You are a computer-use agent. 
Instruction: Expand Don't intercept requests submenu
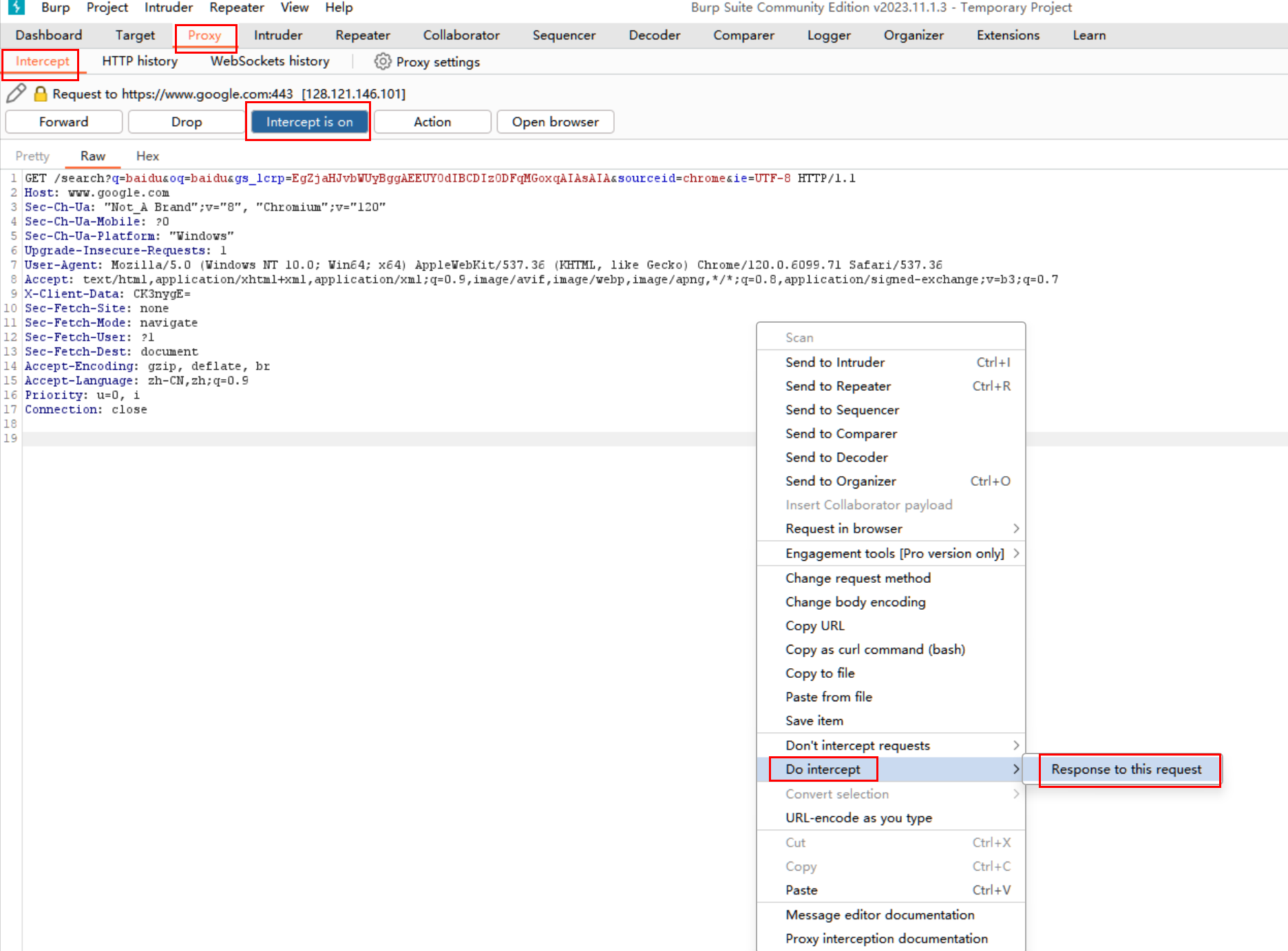click(1015, 745)
